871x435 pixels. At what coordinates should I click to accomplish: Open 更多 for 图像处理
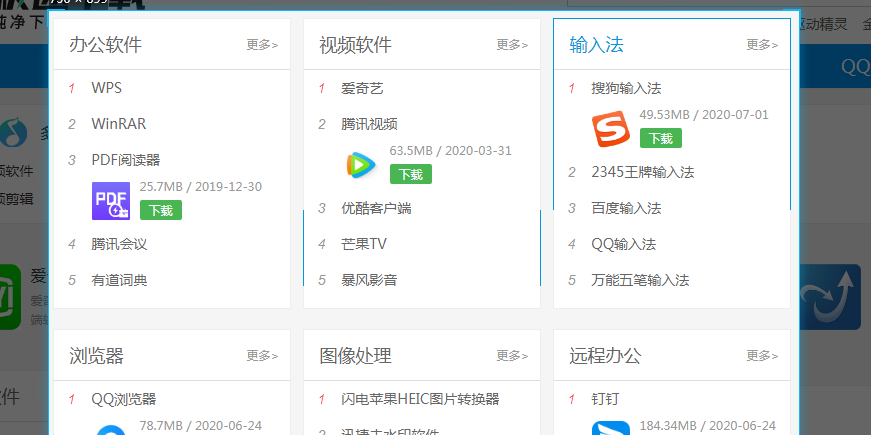tap(512, 356)
